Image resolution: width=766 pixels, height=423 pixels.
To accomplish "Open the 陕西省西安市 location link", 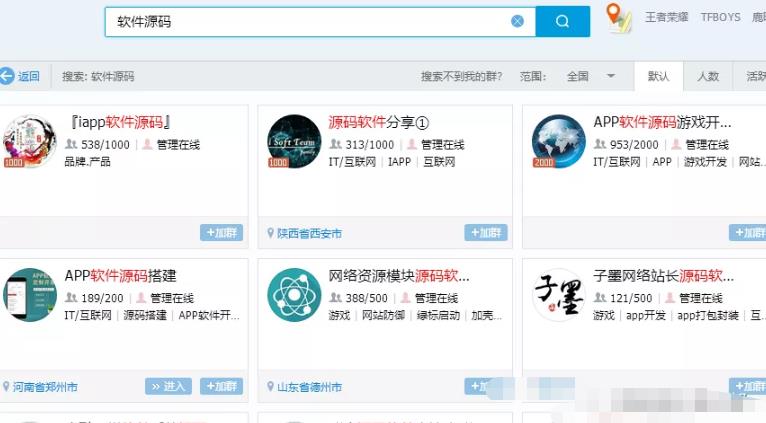I will (x=308, y=233).
